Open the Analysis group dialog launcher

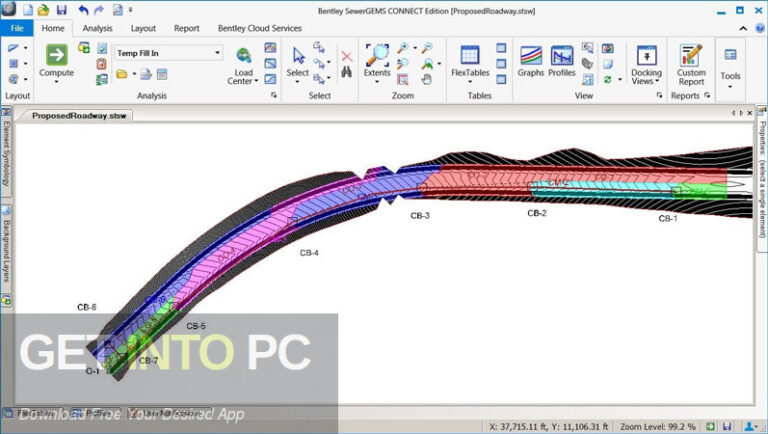click(x=273, y=96)
